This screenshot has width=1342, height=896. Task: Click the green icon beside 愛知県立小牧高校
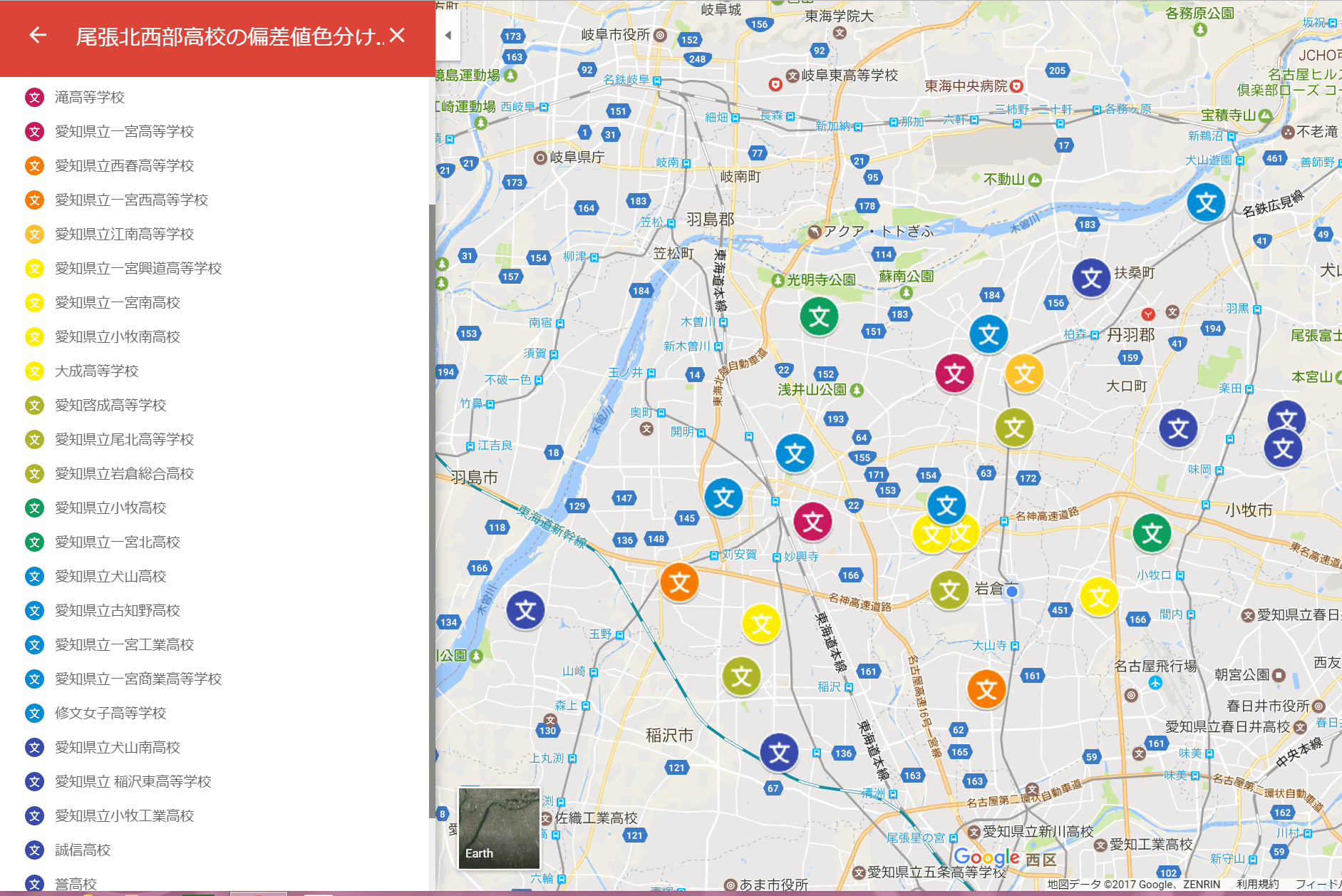click(x=34, y=508)
